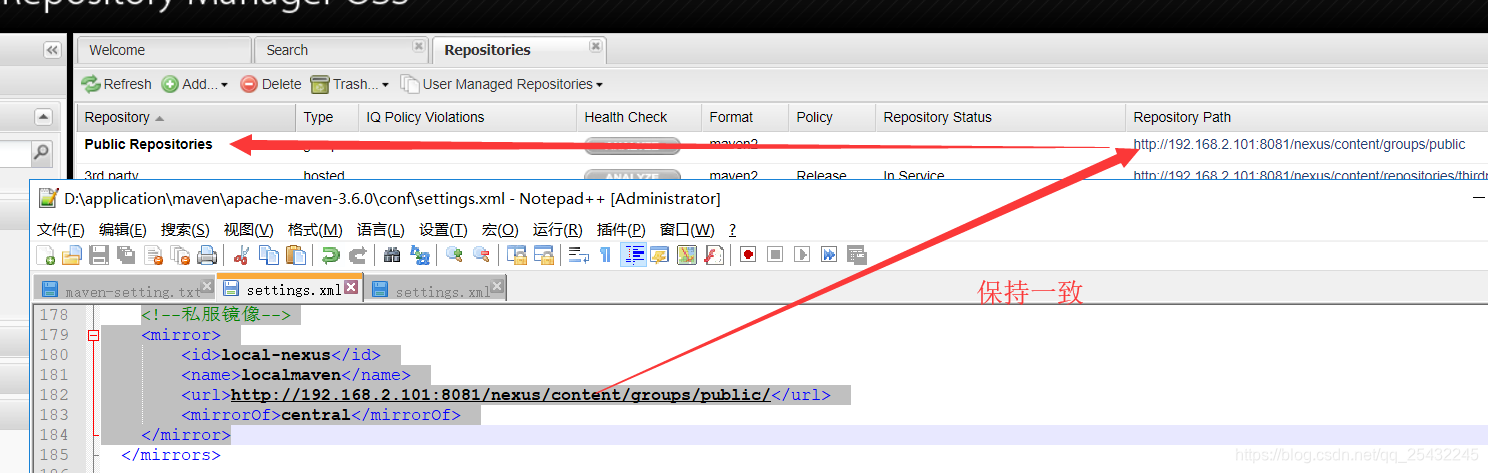Click the macro Playback icon
1488x473 pixels.
pyautogui.click(x=802, y=255)
